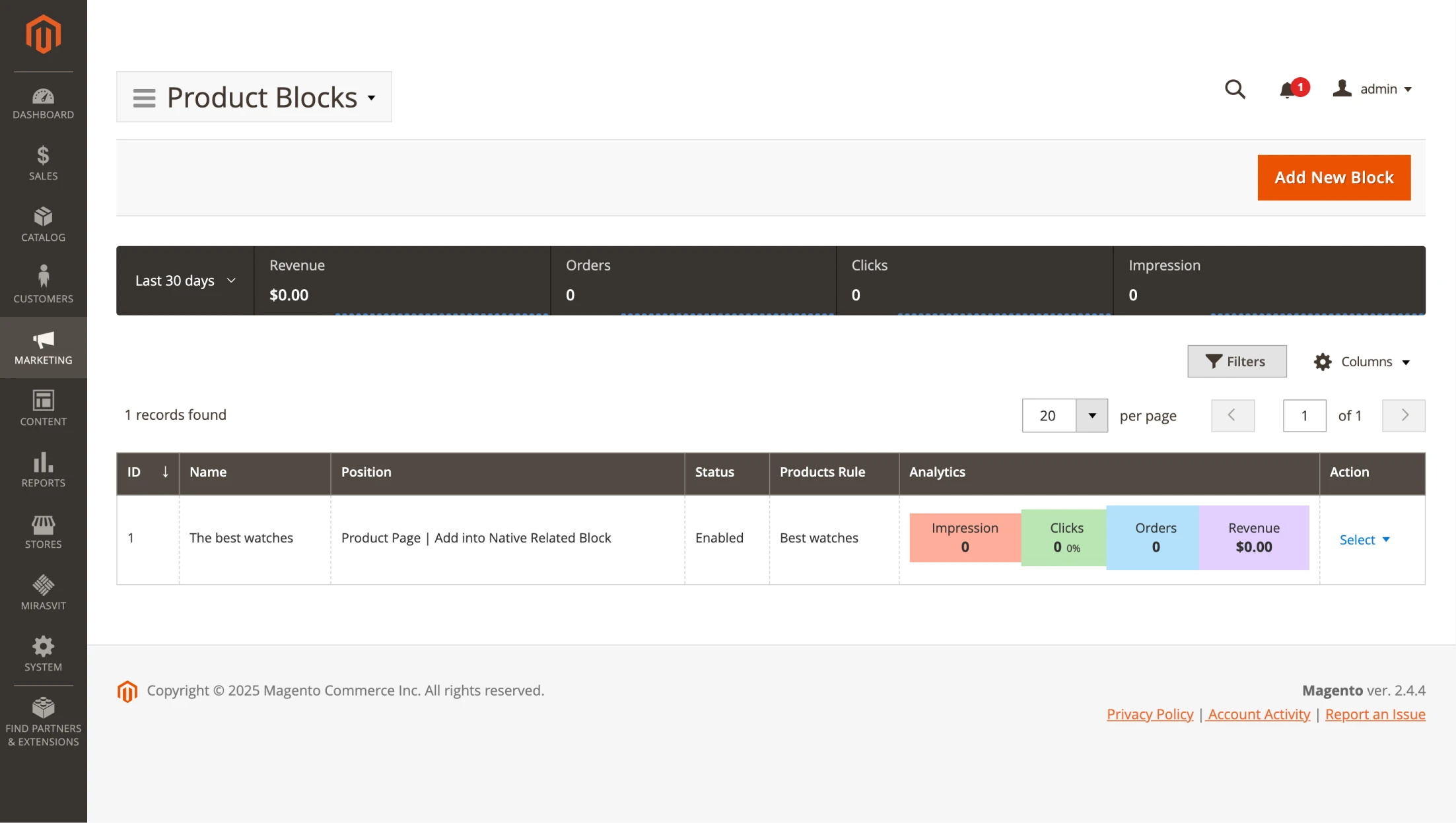Click the Privacy Policy link

[1150, 714]
